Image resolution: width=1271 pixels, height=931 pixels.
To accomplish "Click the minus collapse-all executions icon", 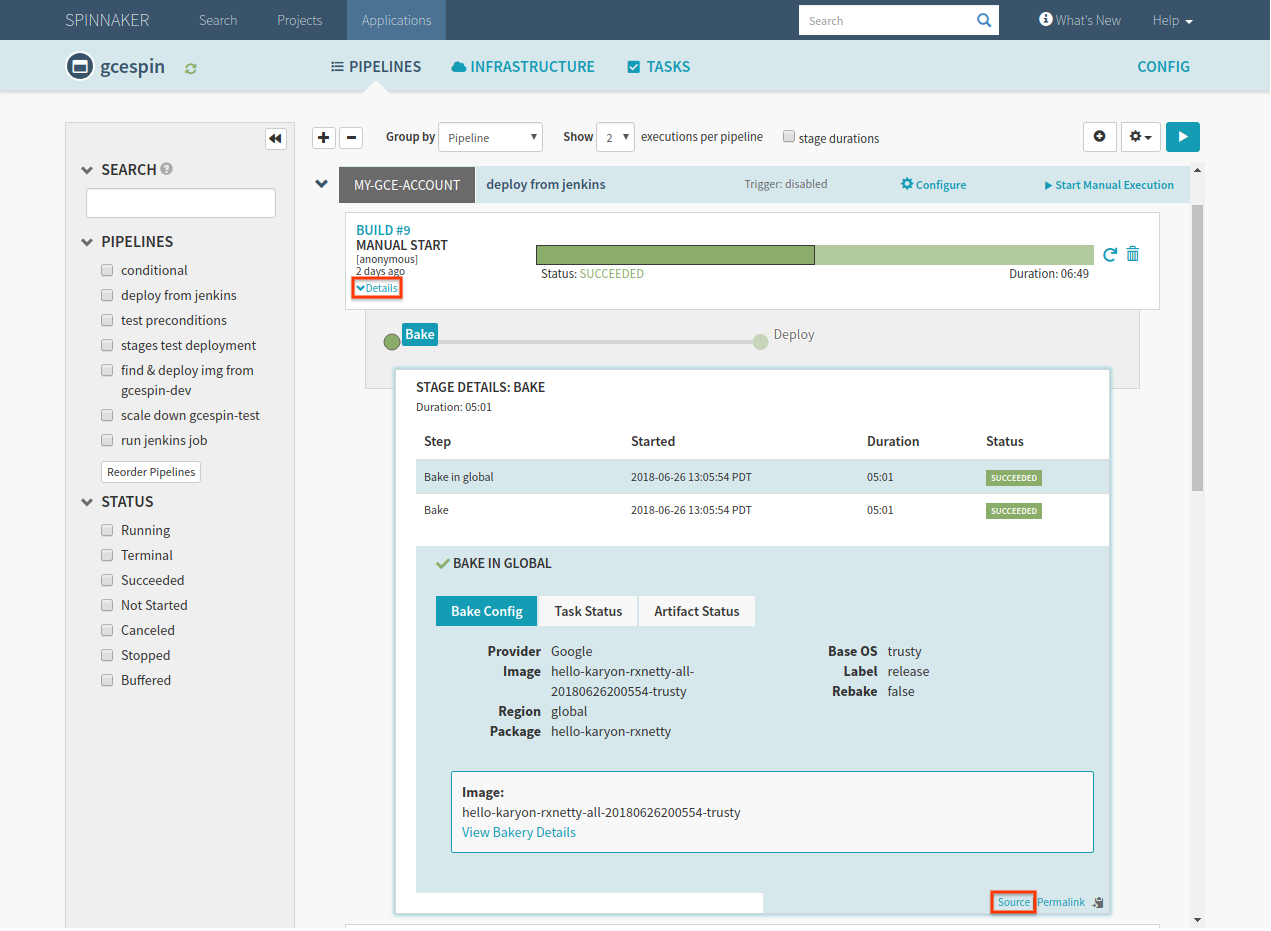I will (351, 138).
